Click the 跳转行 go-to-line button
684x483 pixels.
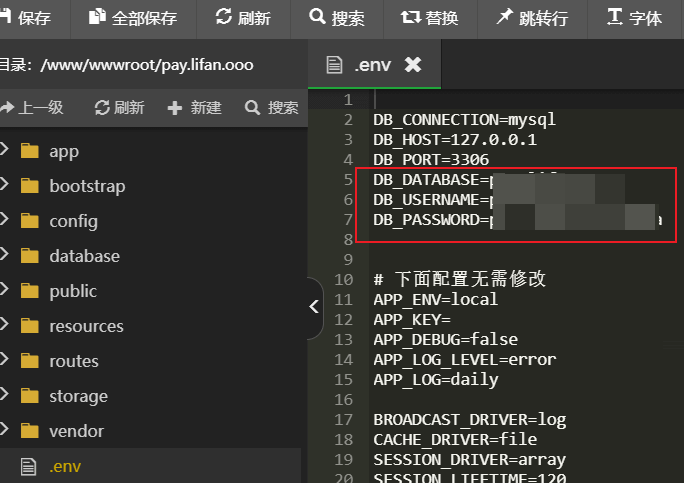tap(532, 18)
